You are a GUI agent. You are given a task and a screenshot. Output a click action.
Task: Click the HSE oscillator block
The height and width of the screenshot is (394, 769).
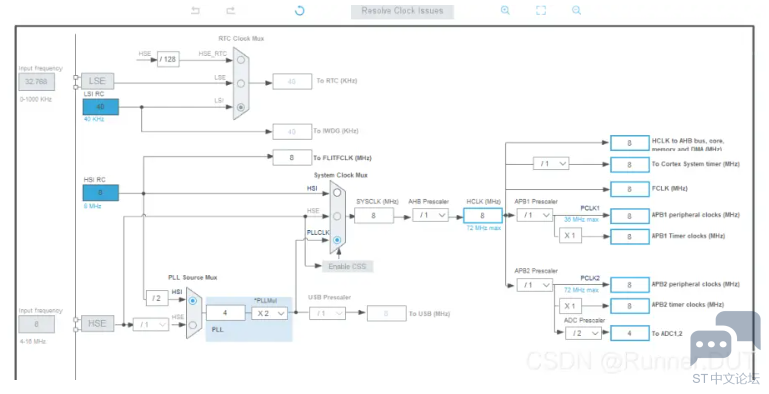click(x=97, y=324)
